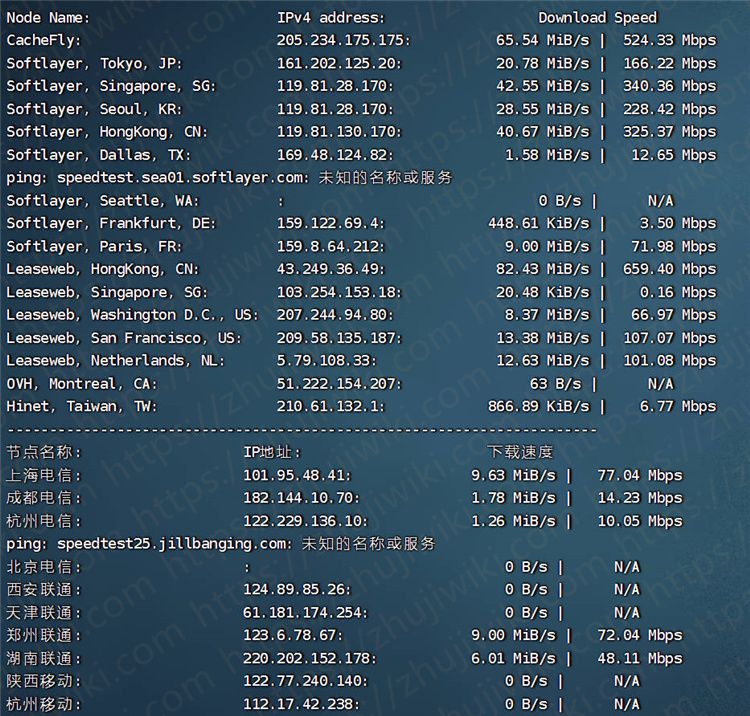Screen dimensions: 750x716
Task: Select IP 161.202.125.20
Action: tap(339, 63)
